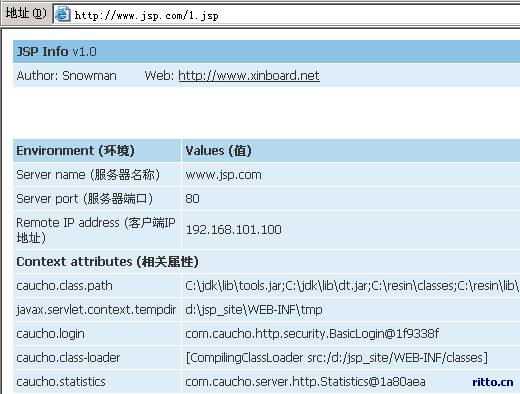Click the caucho.login label

click(x=50, y=334)
